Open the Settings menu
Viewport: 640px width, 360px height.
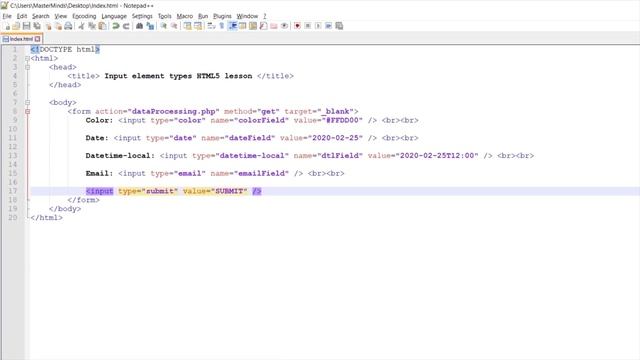tap(142, 16)
